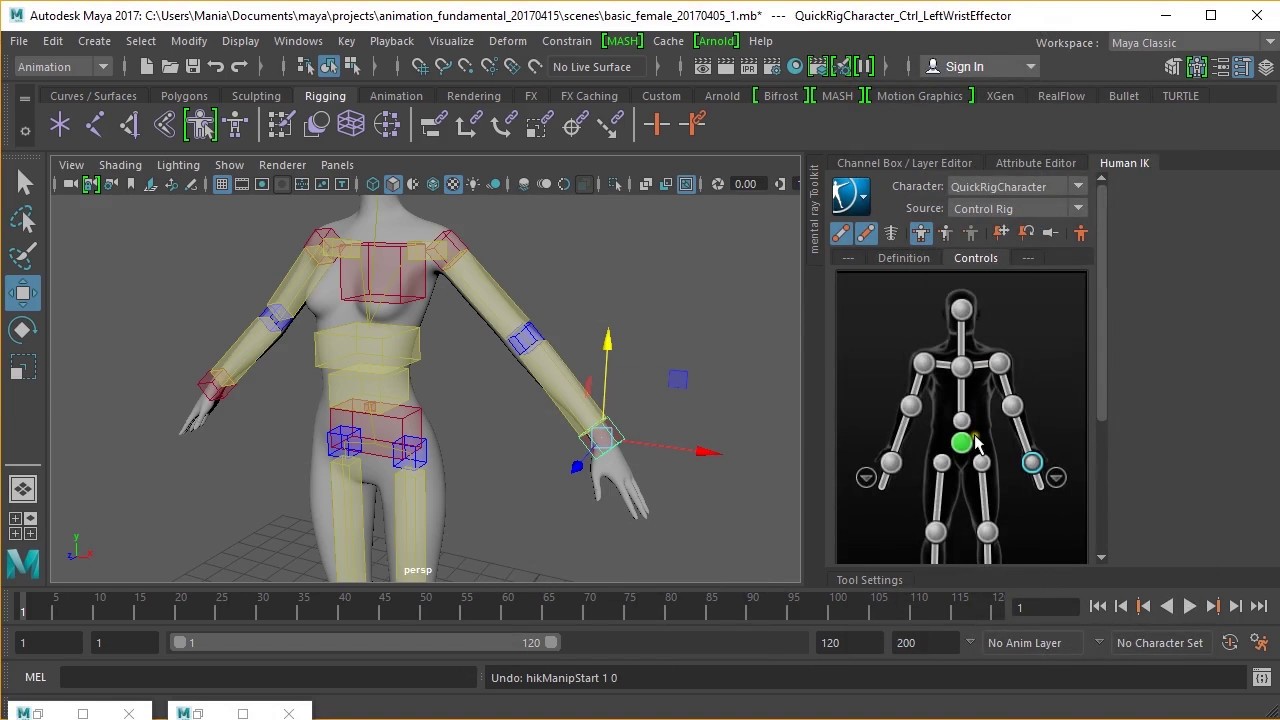Activate the Scale tool

(23, 367)
